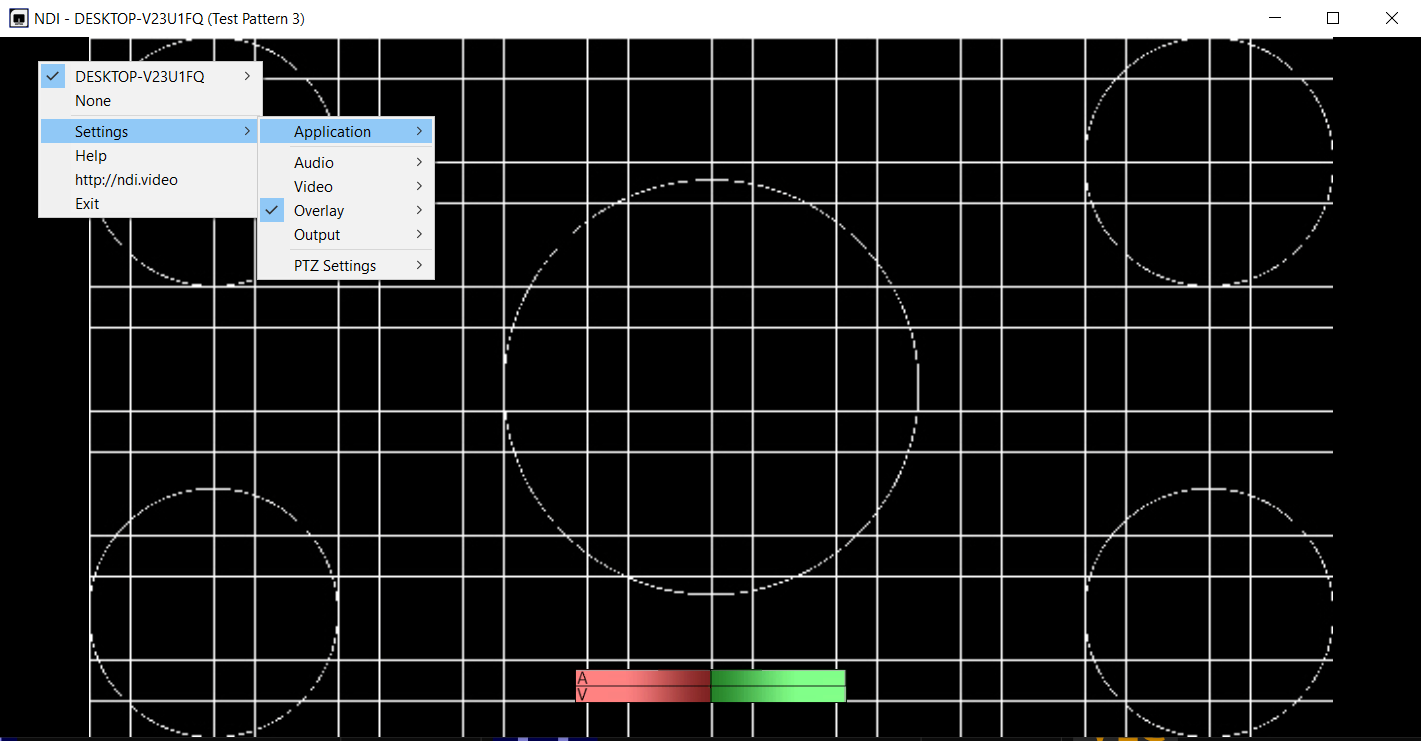Open the http://ndi.video link
Viewport: 1421px width, 741px height.
126,180
